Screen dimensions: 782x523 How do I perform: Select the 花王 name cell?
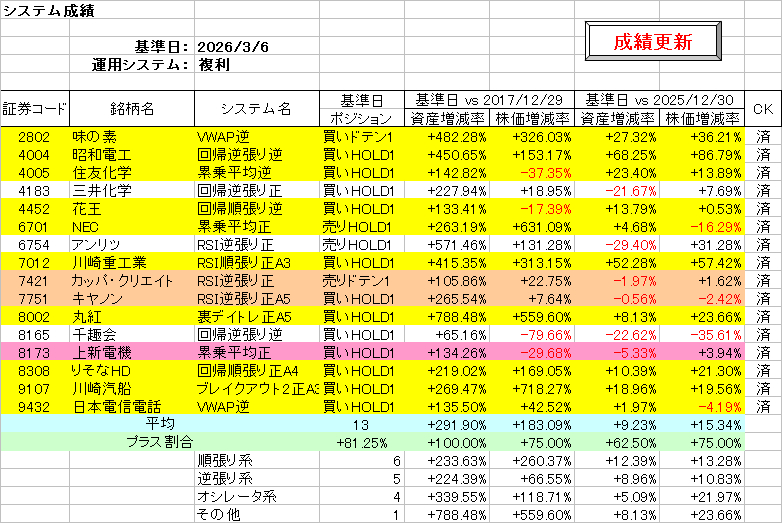132,208
